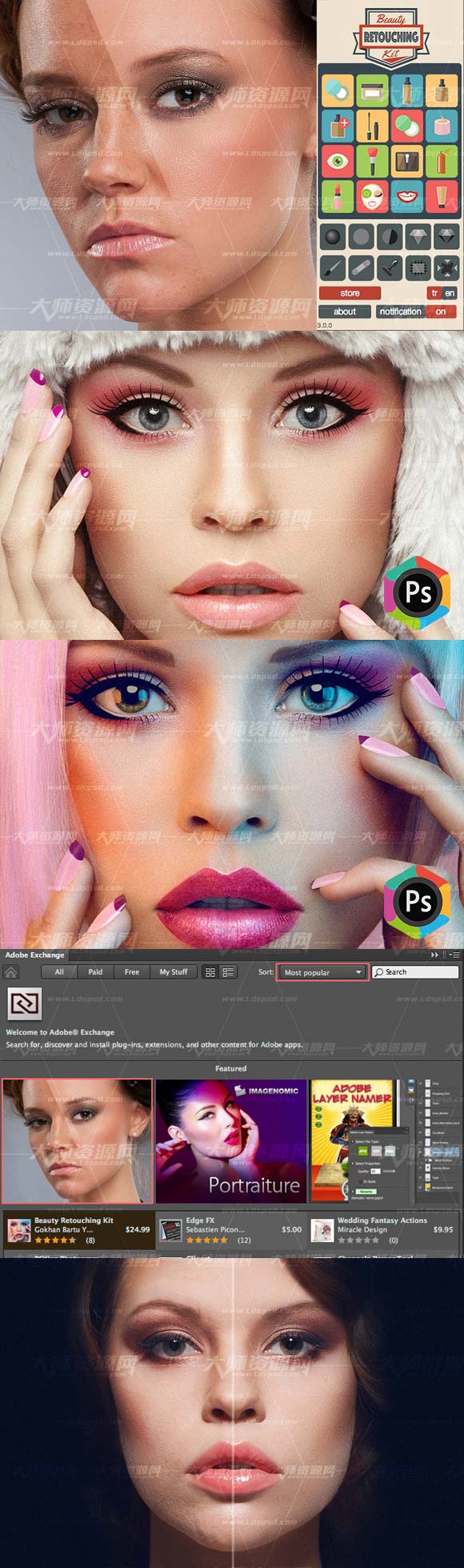Click the paintbrush tool icon

click(333, 267)
